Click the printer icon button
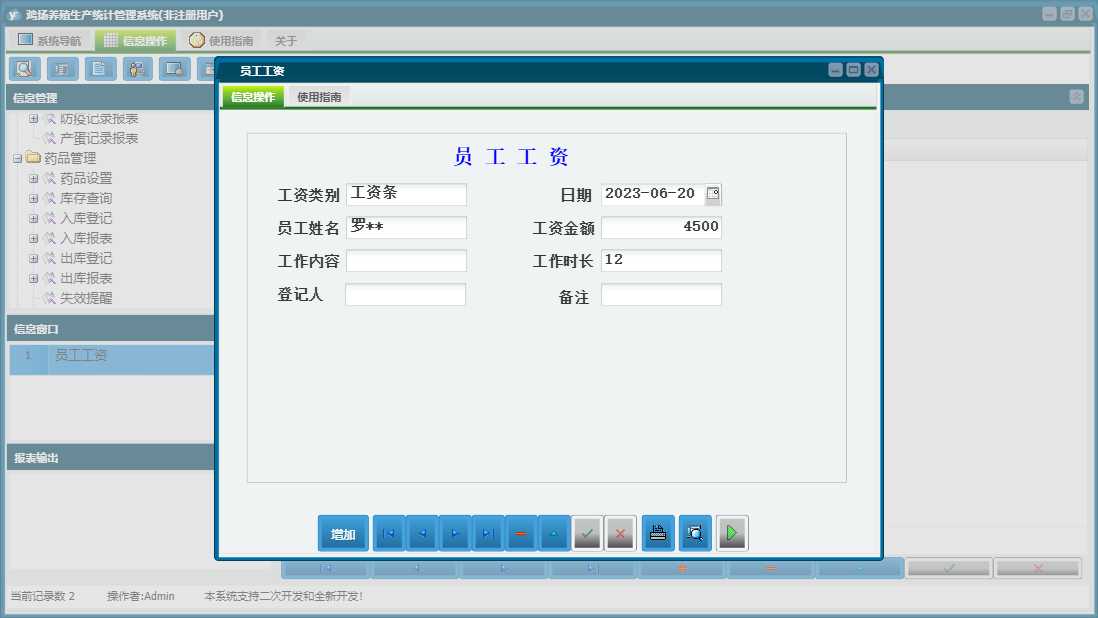The width and height of the screenshot is (1098, 618). point(658,533)
